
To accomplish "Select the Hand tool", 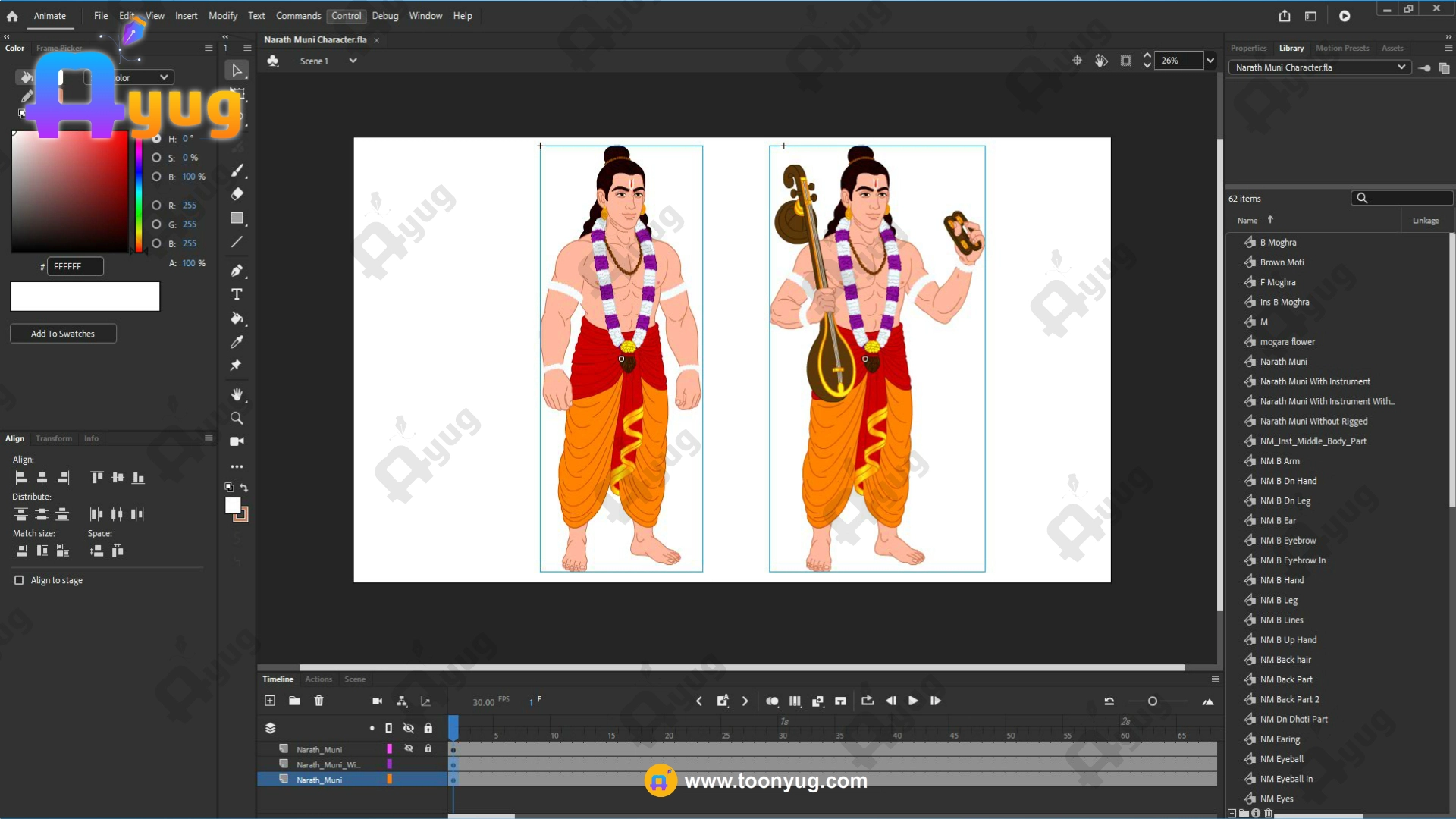I will click(237, 394).
